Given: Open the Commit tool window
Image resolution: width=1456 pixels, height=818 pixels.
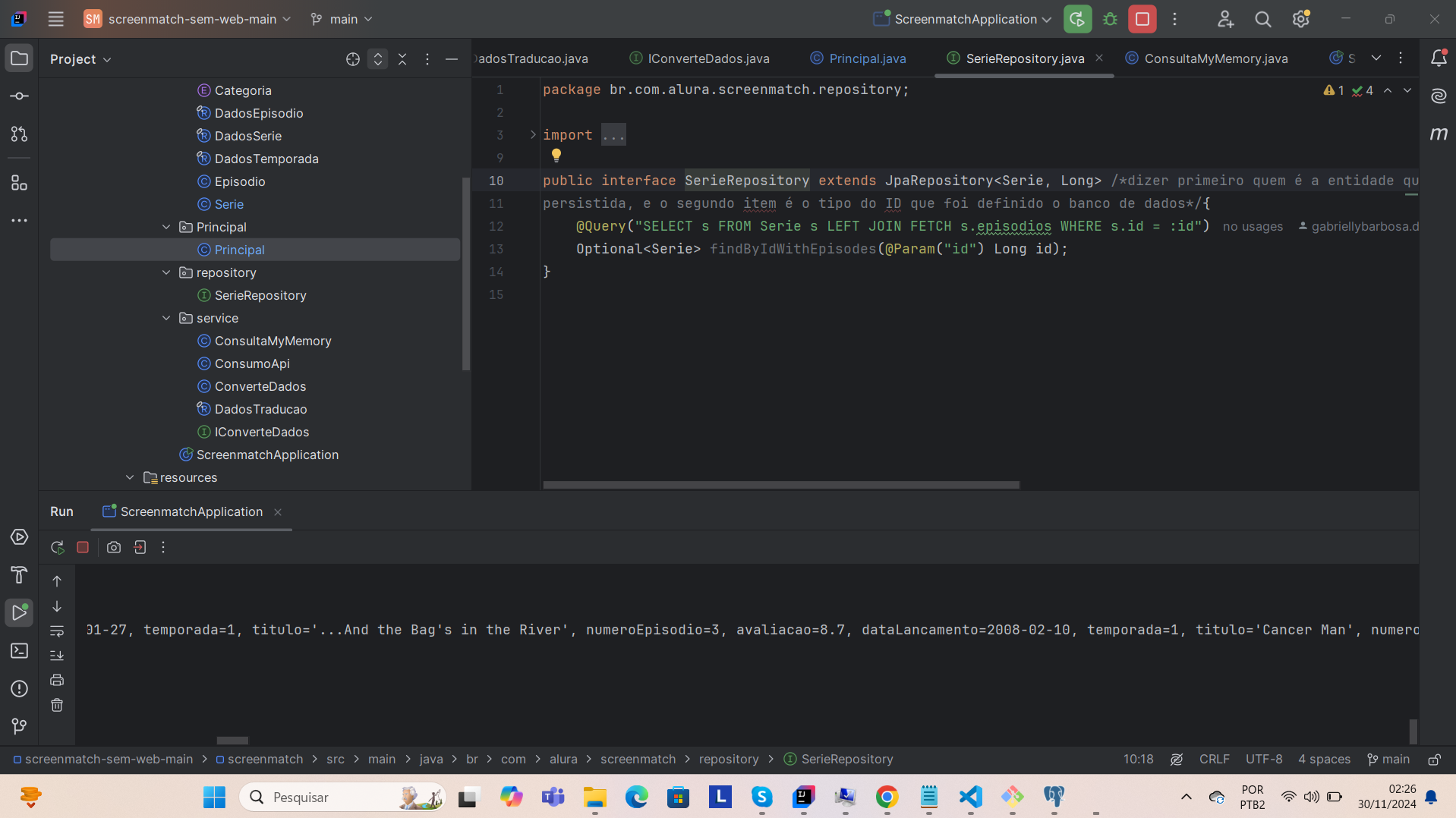Looking at the screenshot, I should click(x=19, y=96).
